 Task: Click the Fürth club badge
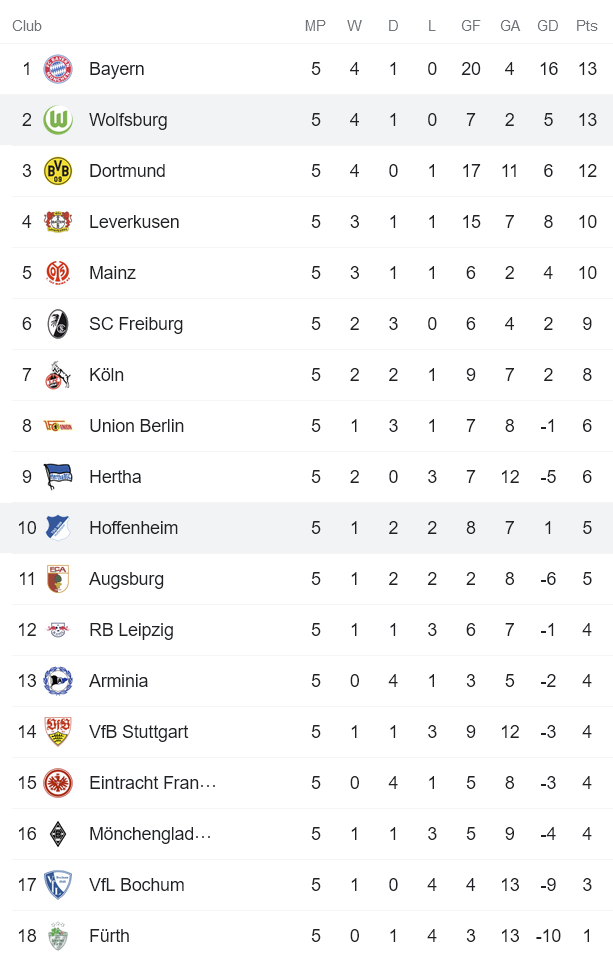pyautogui.click(x=58, y=936)
